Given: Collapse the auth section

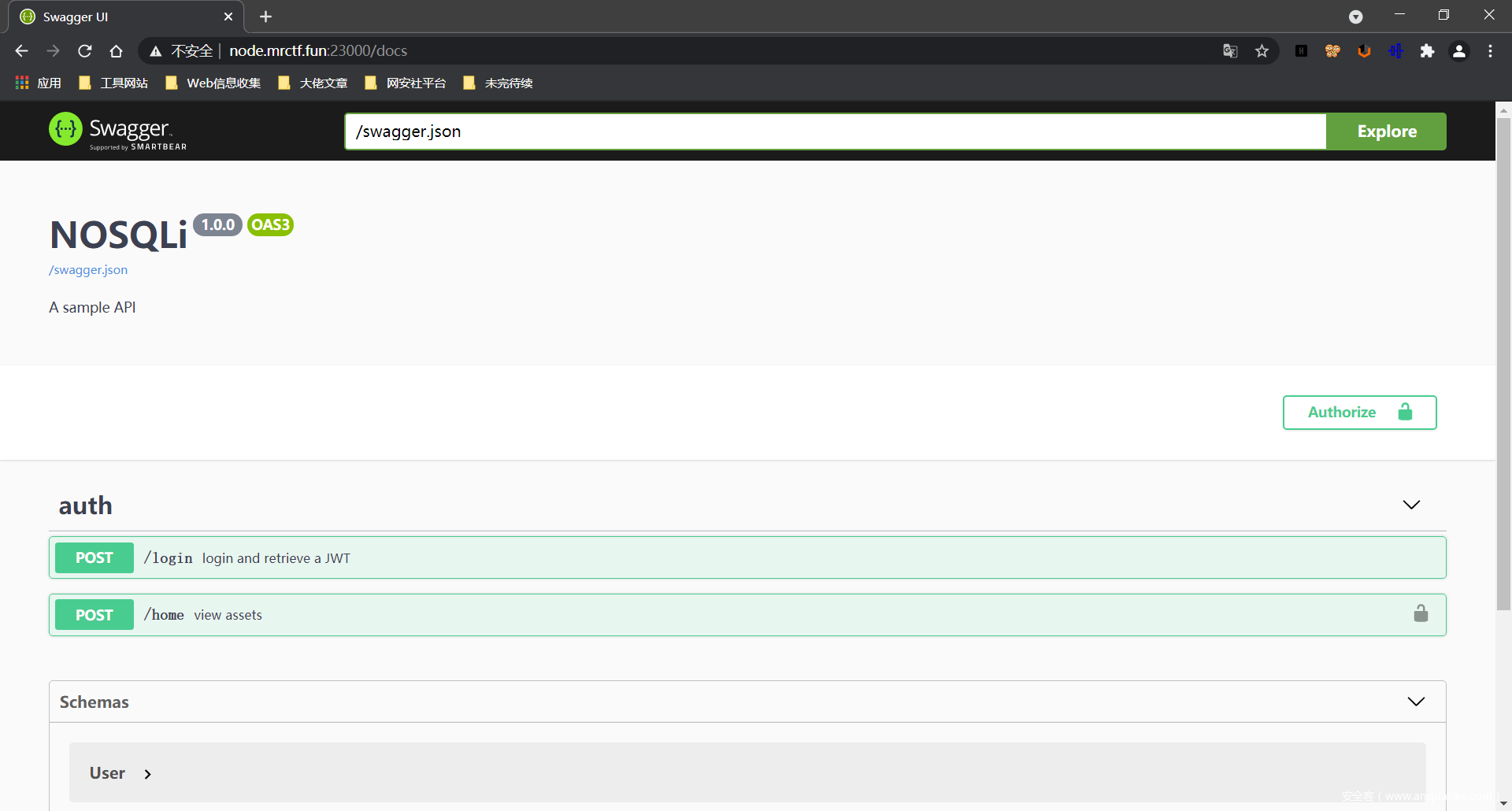Looking at the screenshot, I should pyautogui.click(x=1411, y=505).
